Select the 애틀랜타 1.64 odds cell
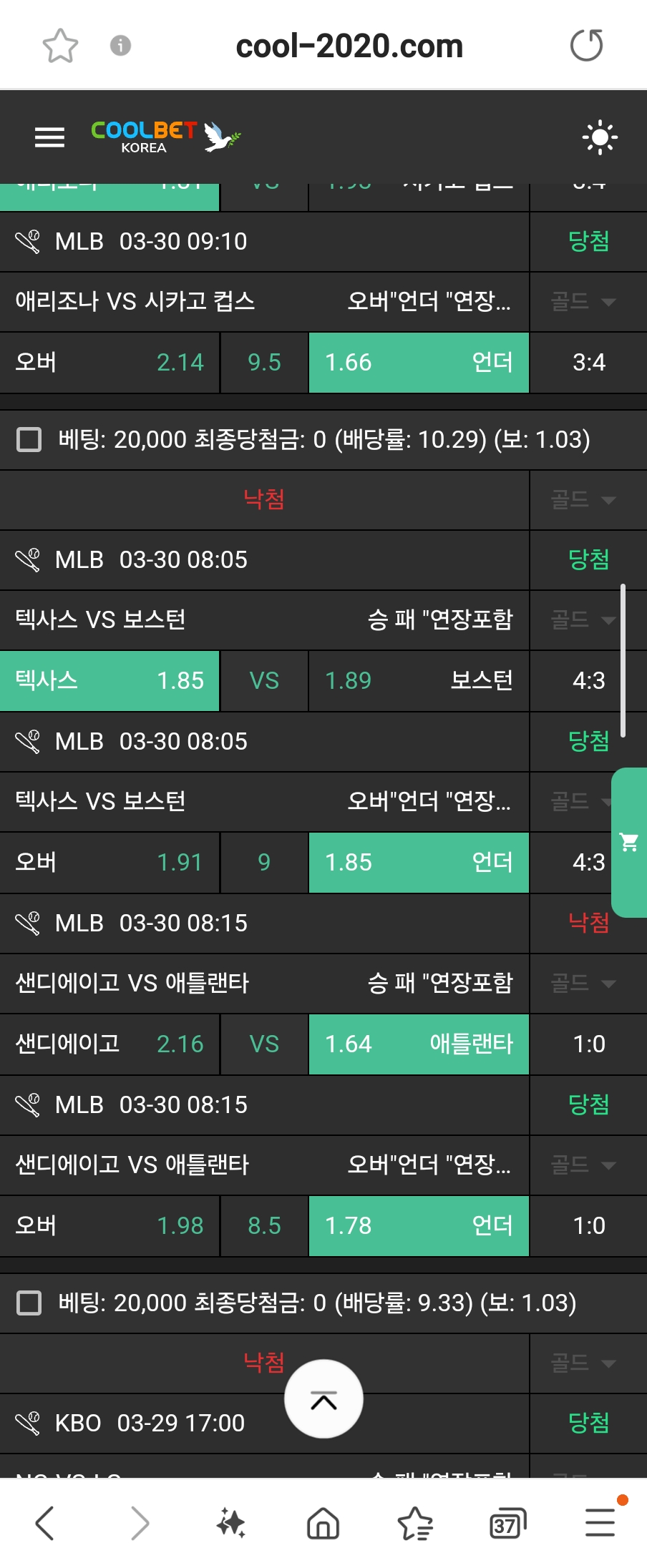This screenshot has height=1568, width=647. (x=419, y=1044)
